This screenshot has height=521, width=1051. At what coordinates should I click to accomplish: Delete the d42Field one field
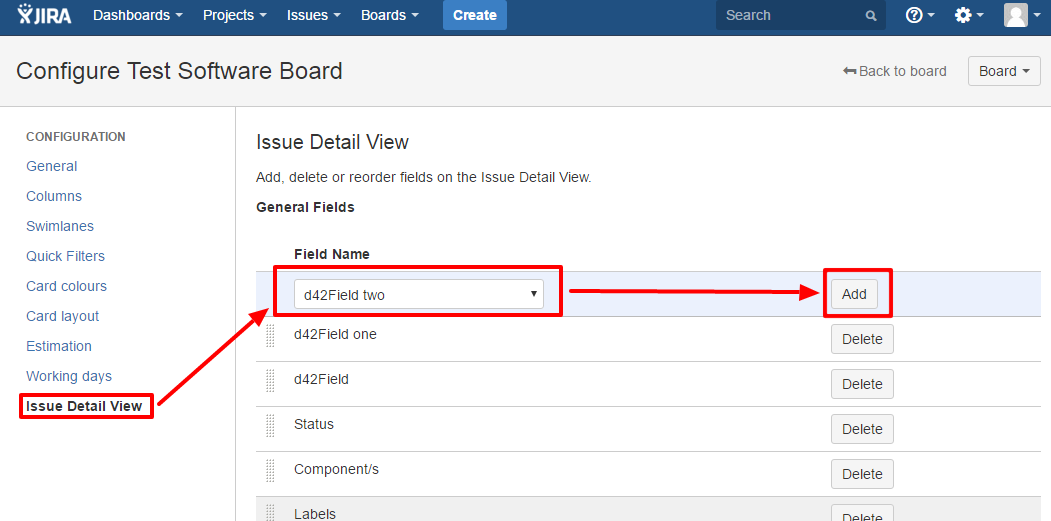(x=862, y=339)
